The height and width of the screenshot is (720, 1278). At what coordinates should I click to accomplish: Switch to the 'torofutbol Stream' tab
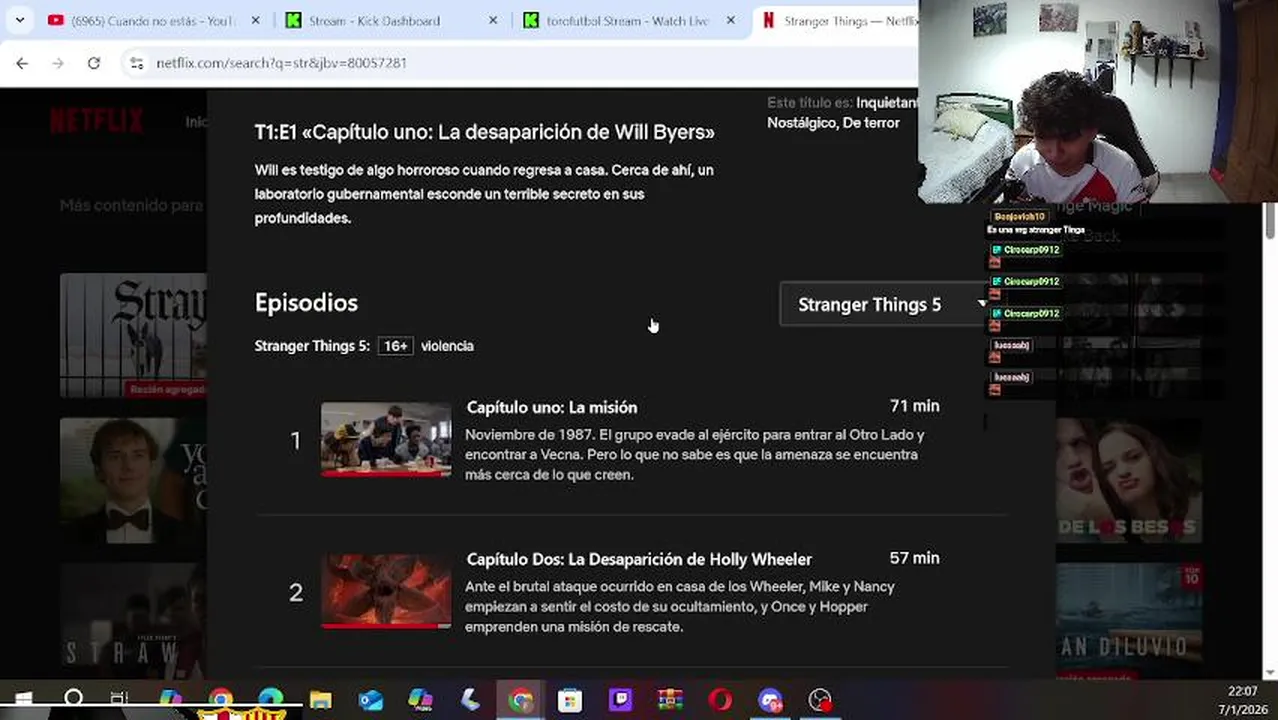point(627,20)
